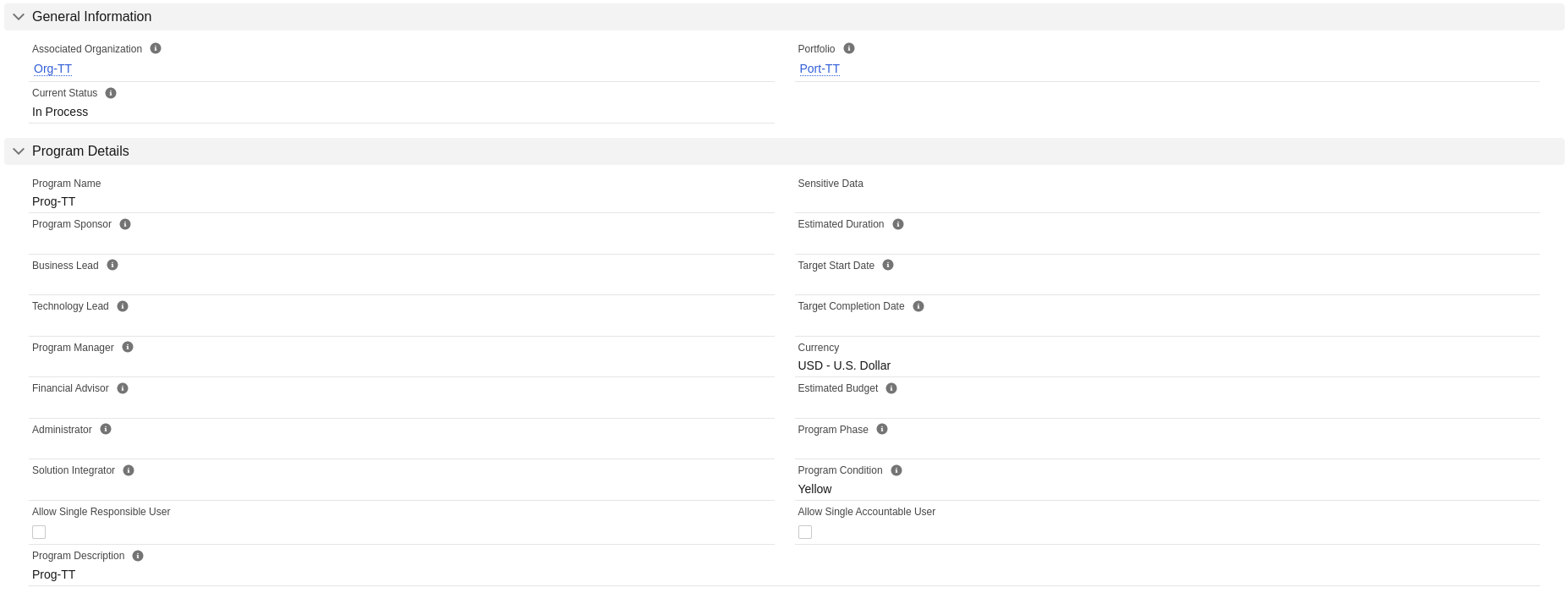Image resolution: width=1568 pixels, height=593 pixels.
Task: Click the Program Description info icon
Action: pyautogui.click(x=138, y=556)
